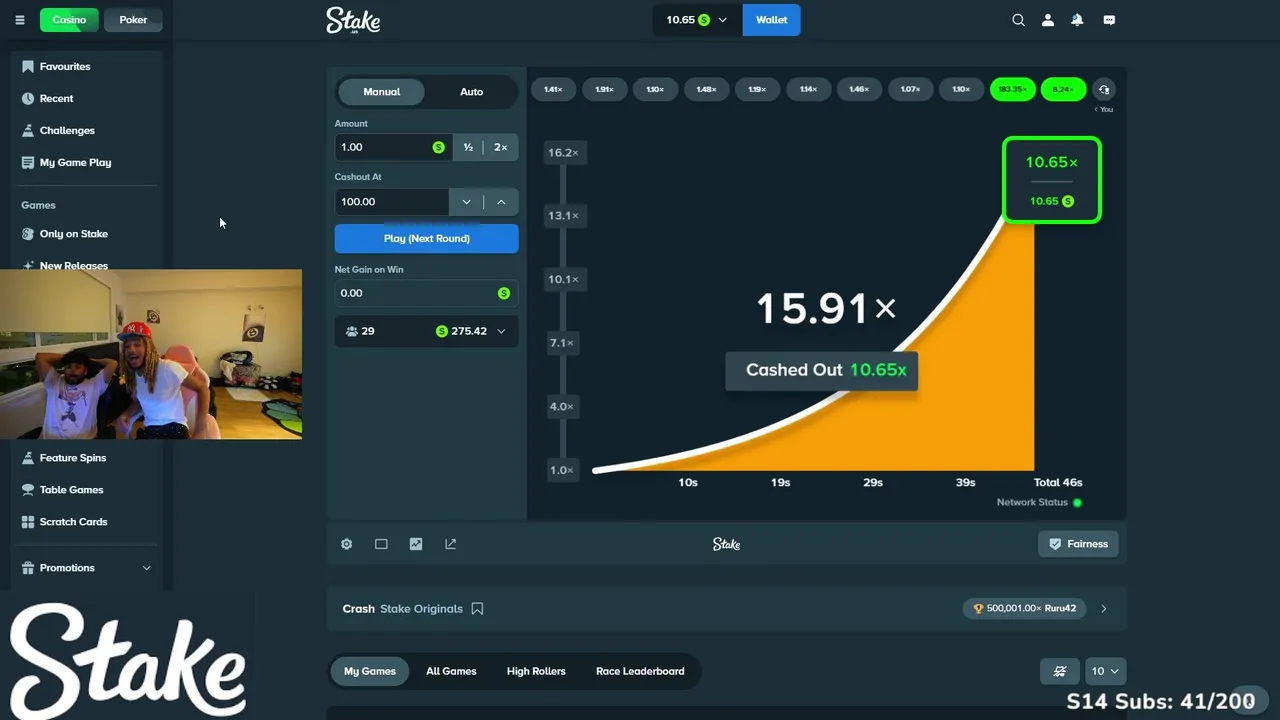Bookmark Crash game as favourite
1280x720 pixels.
click(x=477, y=608)
